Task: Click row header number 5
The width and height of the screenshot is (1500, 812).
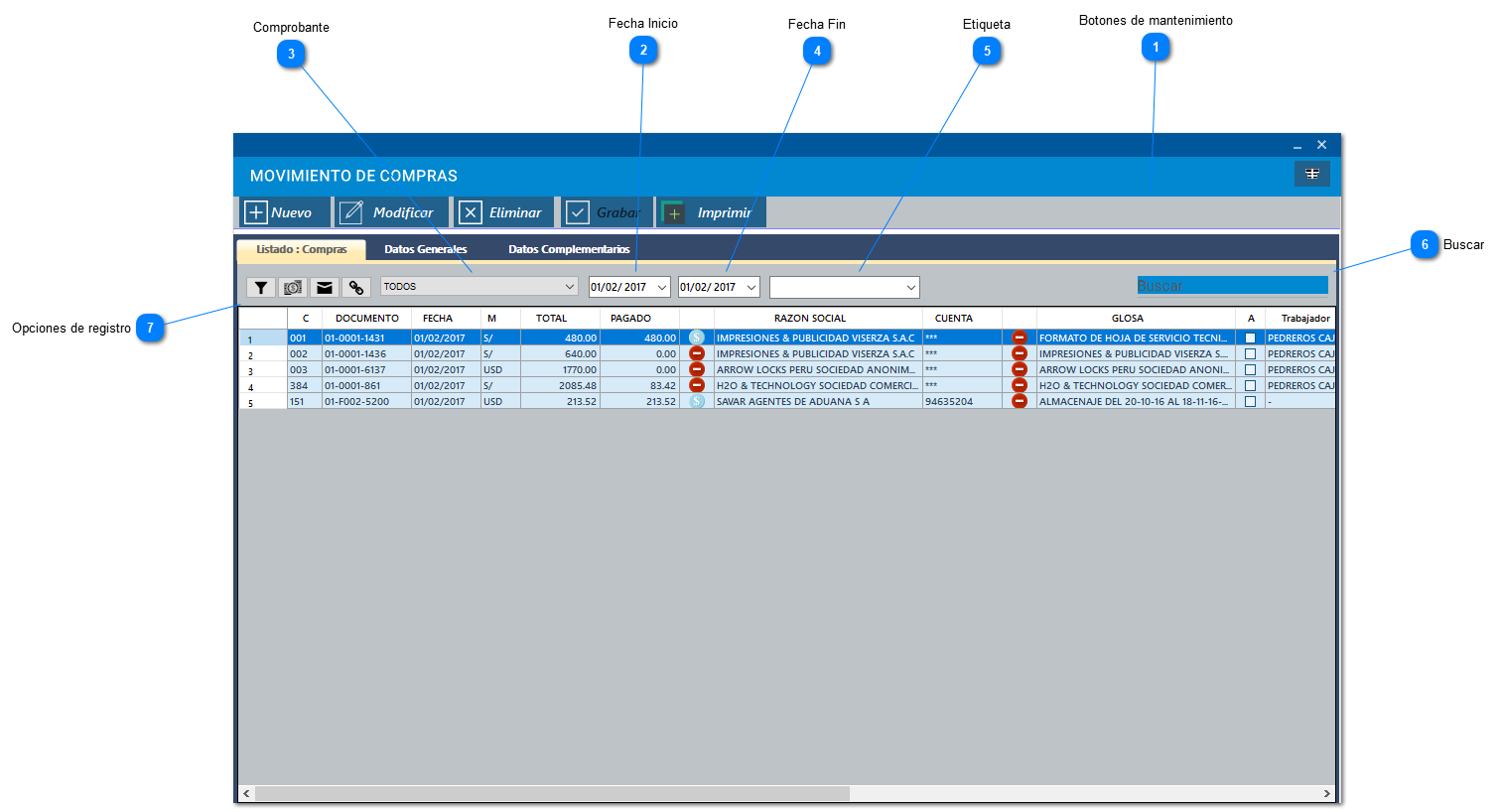Action: [x=263, y=402]
